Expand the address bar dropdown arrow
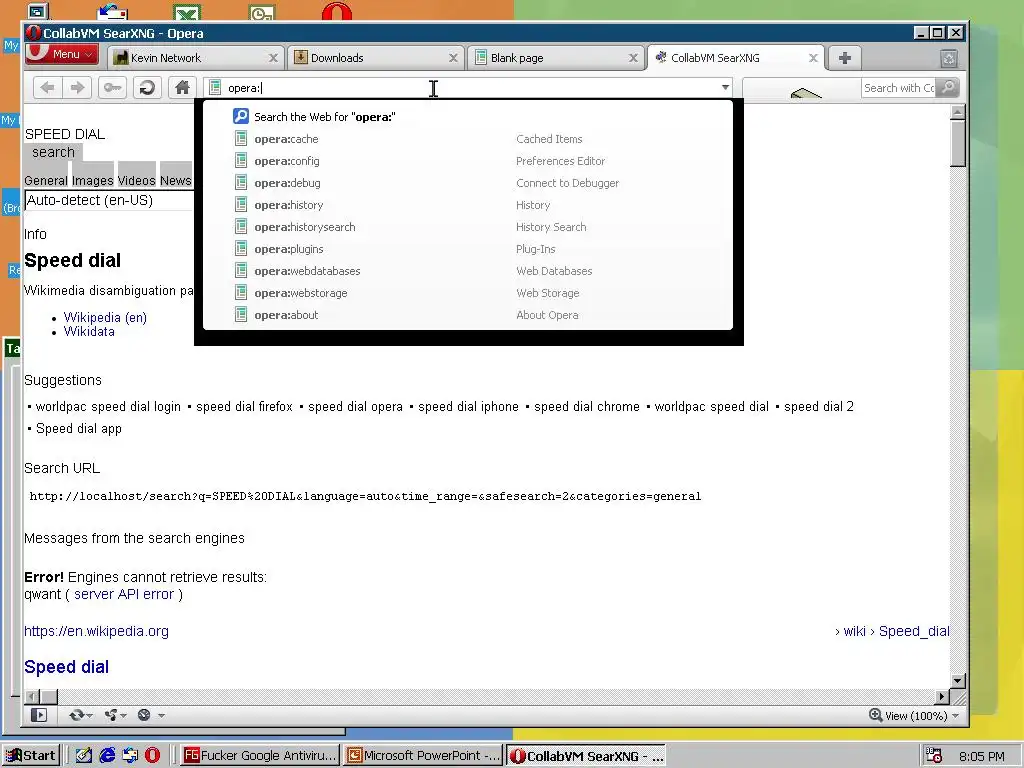1024x768 pixels. [725, 88]
